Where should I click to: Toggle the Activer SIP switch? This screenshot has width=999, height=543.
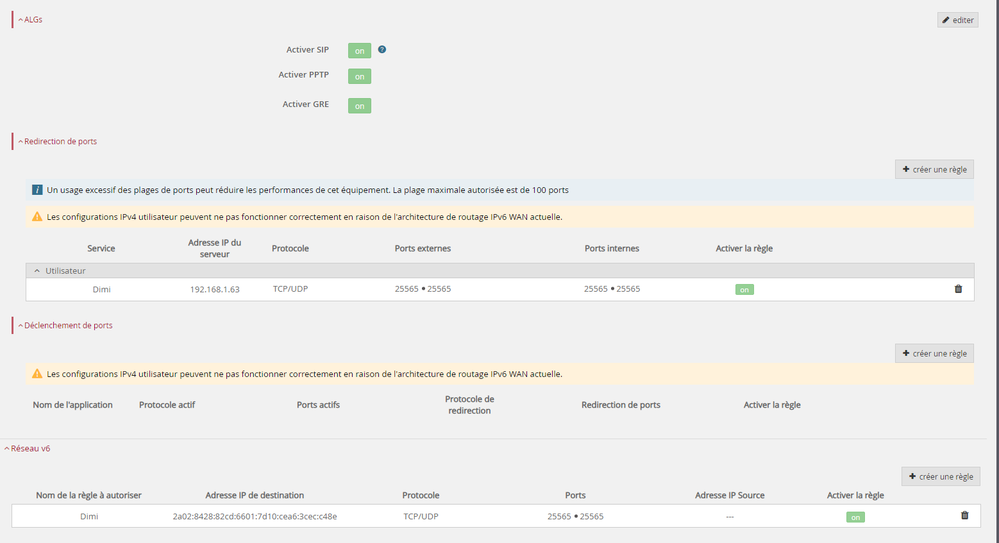point(359,50)
